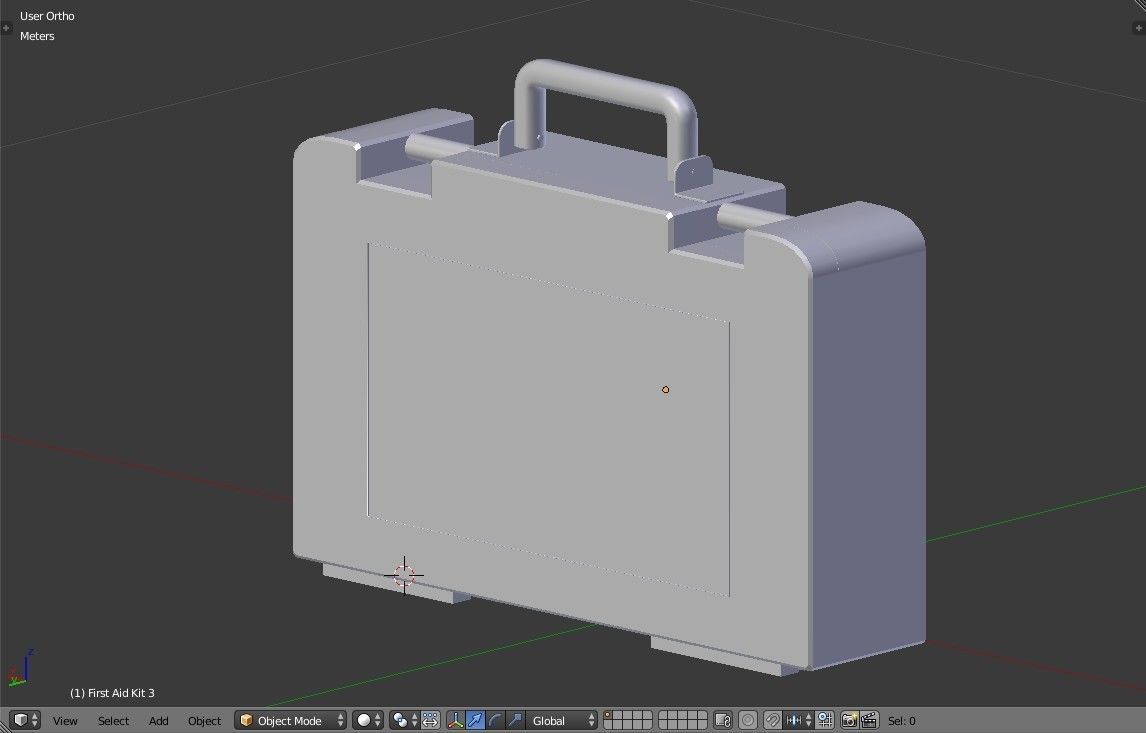Click the proportional editing circle icon
This screenshot has height=733, width=1146.
748,721
